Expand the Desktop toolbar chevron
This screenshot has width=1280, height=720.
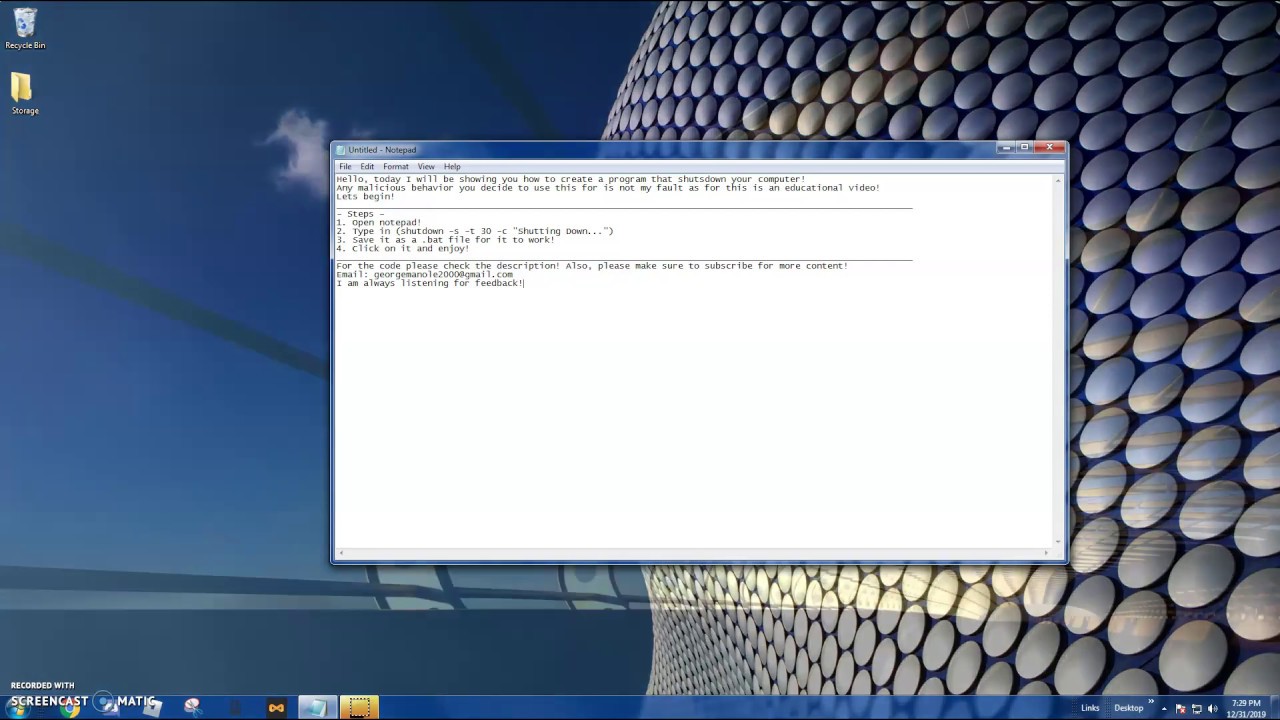coord(1151,703)
